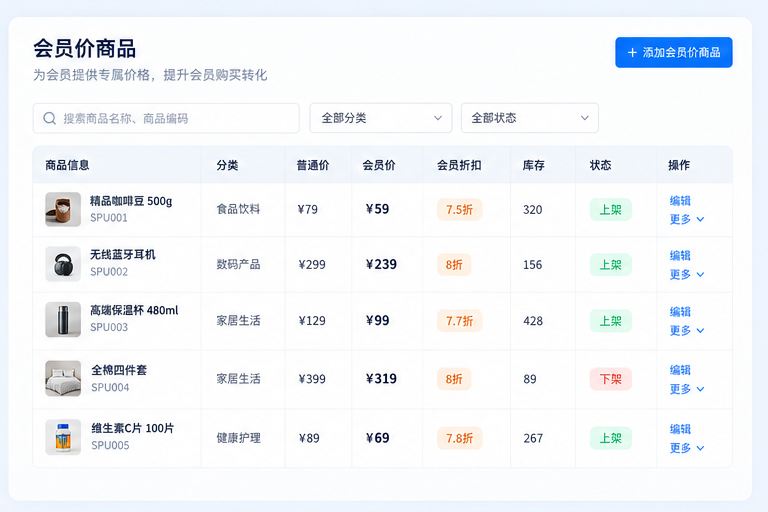Click the 上架 status badge for 维生素C片
This screenshot has width=768, height=512.
point(610,438)
